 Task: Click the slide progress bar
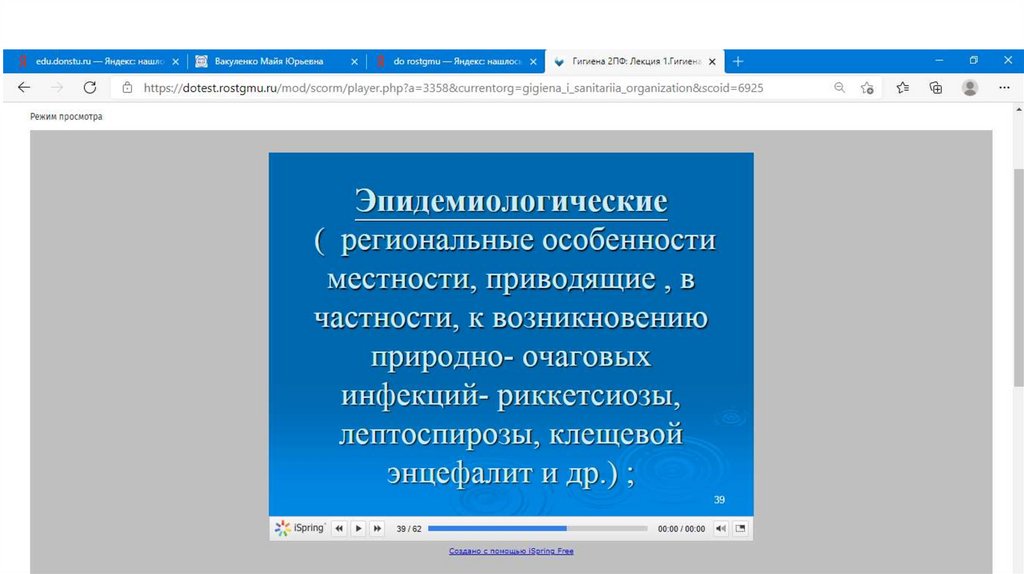[537, 528]
